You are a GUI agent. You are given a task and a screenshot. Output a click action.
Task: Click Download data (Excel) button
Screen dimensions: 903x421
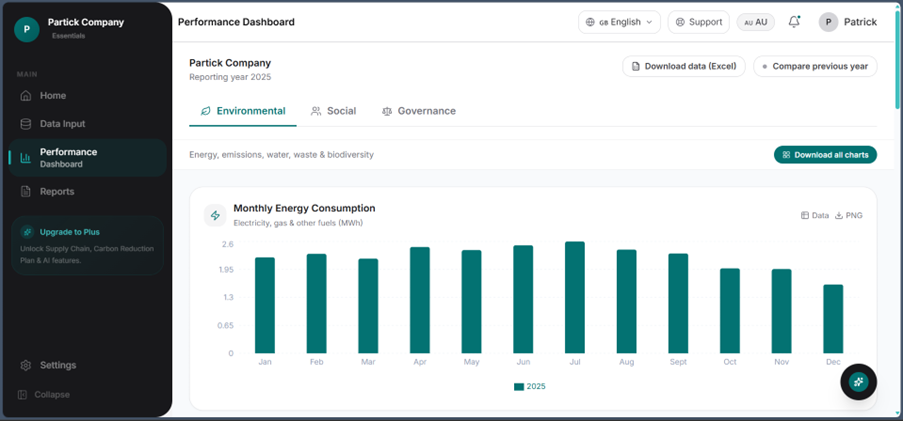(684, 66)
